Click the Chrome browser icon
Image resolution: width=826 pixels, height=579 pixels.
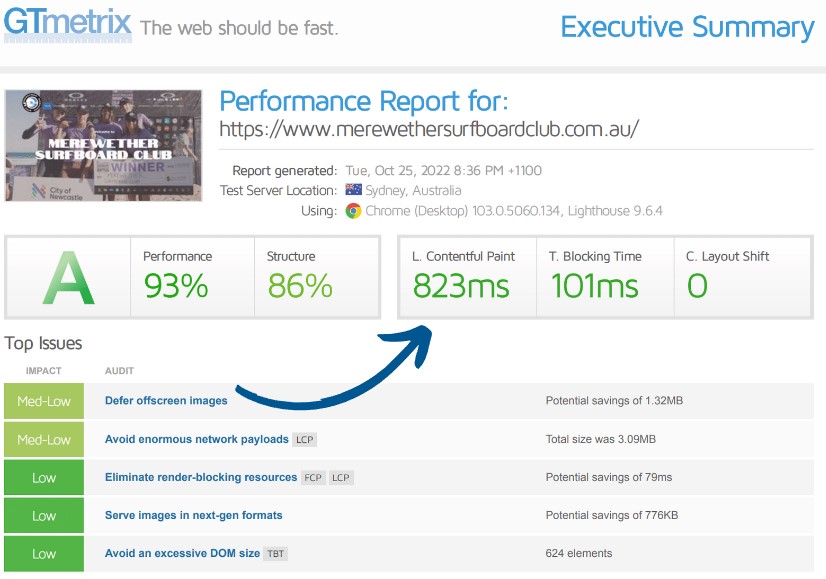pyautogui.click(x=353, y=211)
